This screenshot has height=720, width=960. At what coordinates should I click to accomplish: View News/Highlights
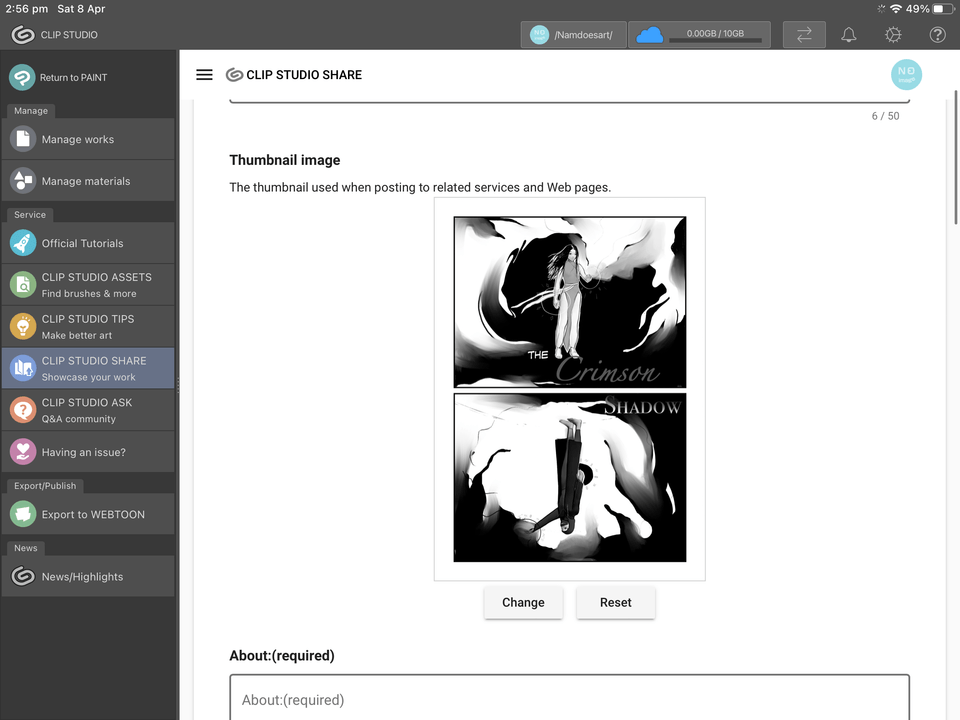[x=88, y=576]
